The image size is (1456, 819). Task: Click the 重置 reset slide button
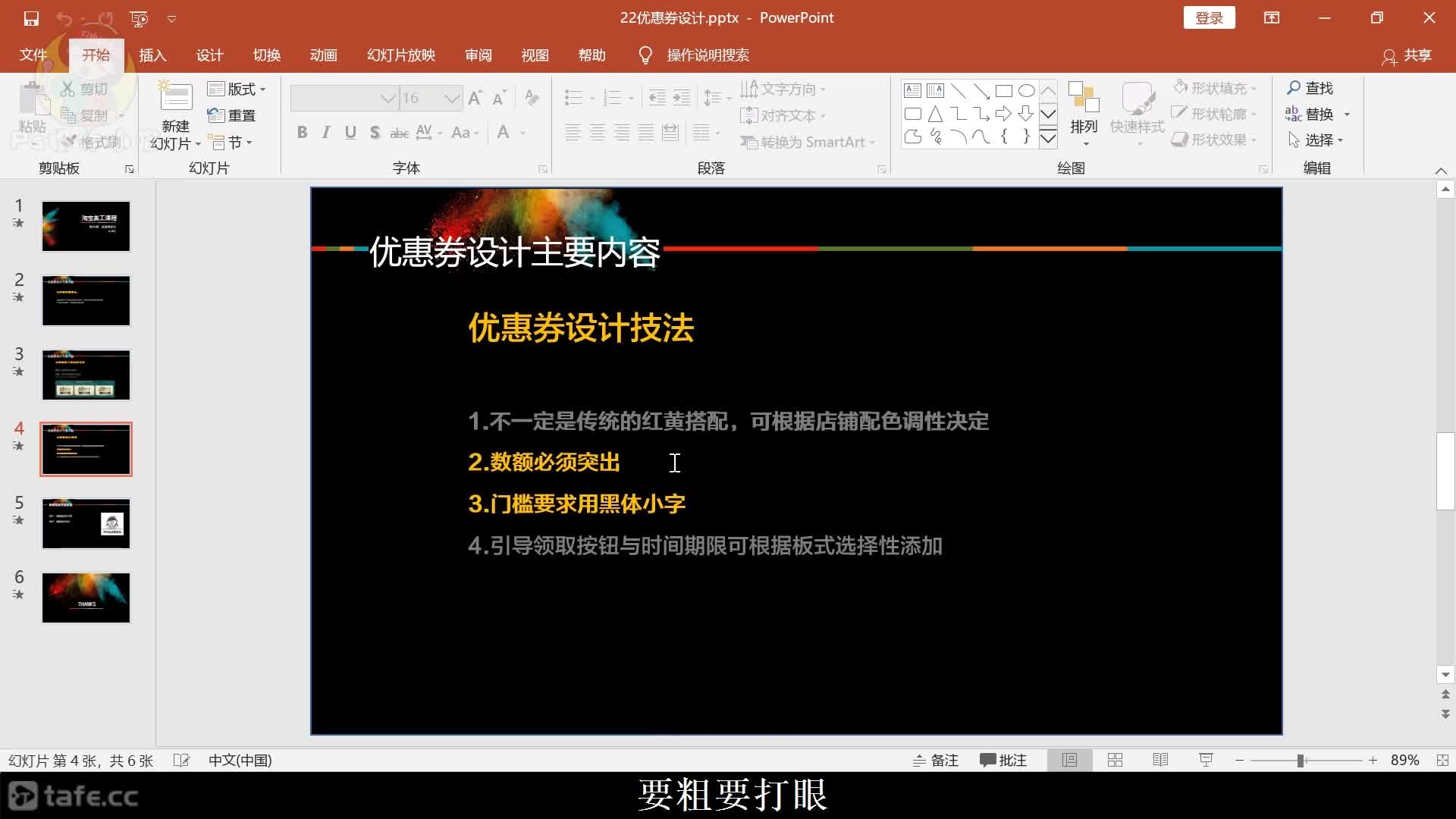(232, 115)
